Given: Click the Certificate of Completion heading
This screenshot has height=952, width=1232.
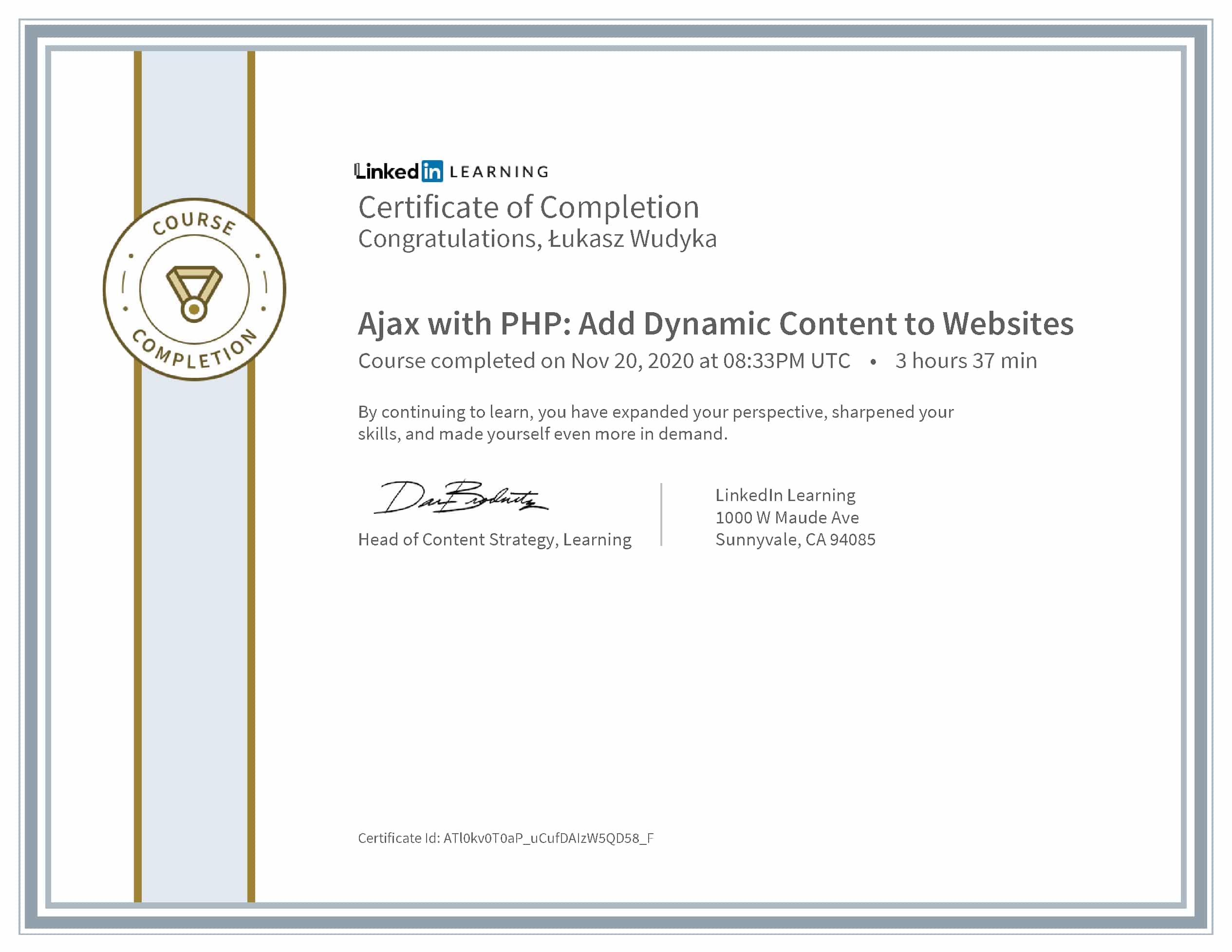Looking at the screenshot, I should pos(528,207).
